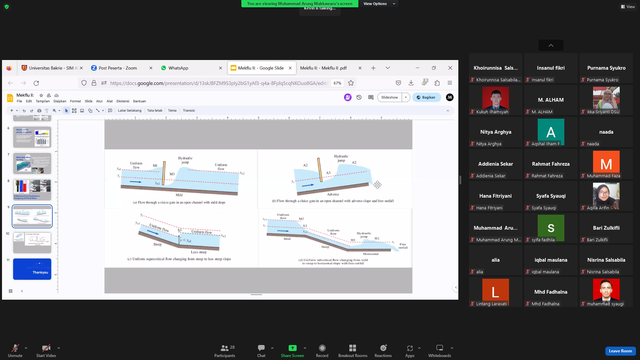
Task: Expand chat options arrow
Action: click(272, 348)
